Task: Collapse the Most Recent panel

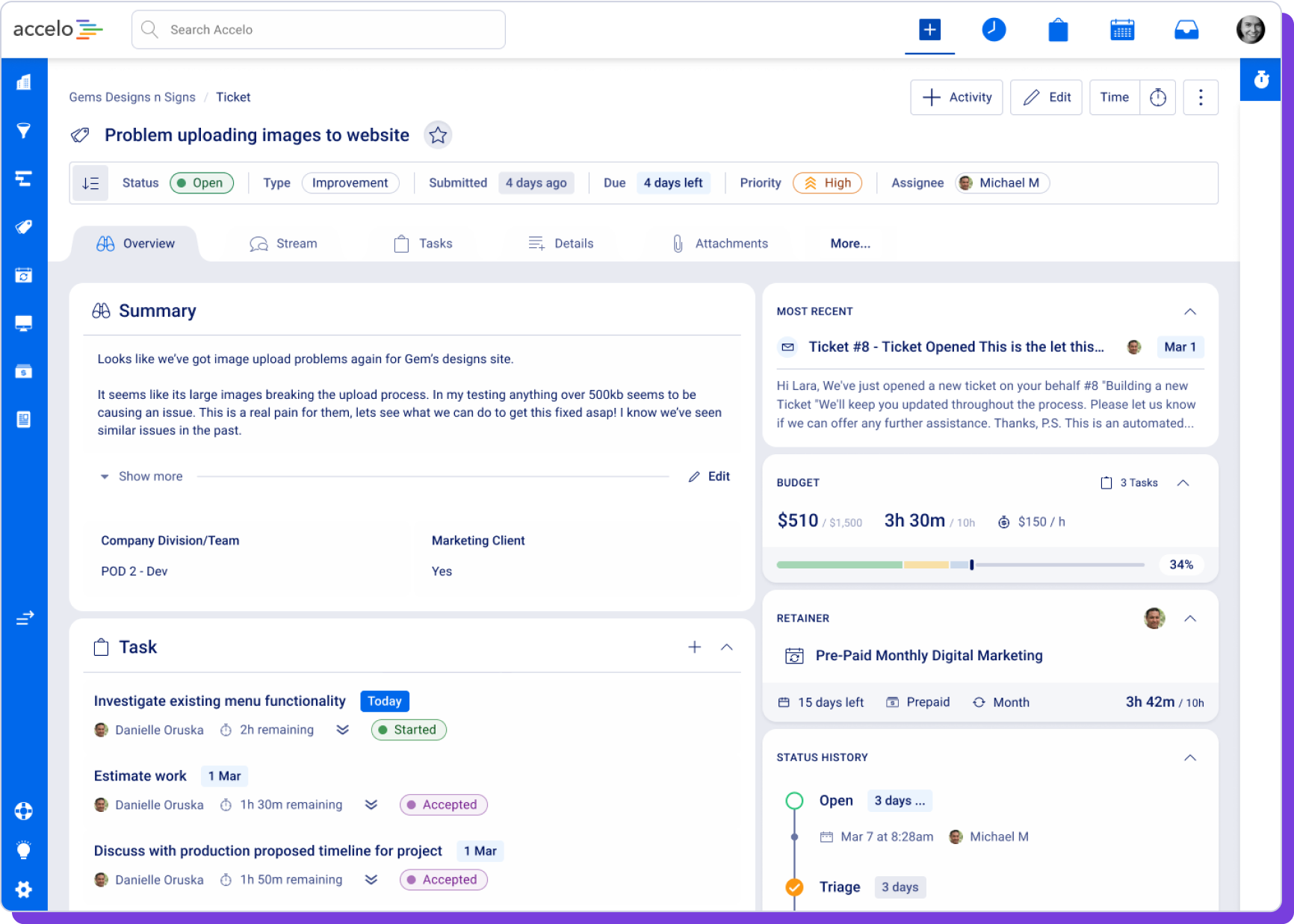Action: pyautogui.click(x=1190, y=311)
